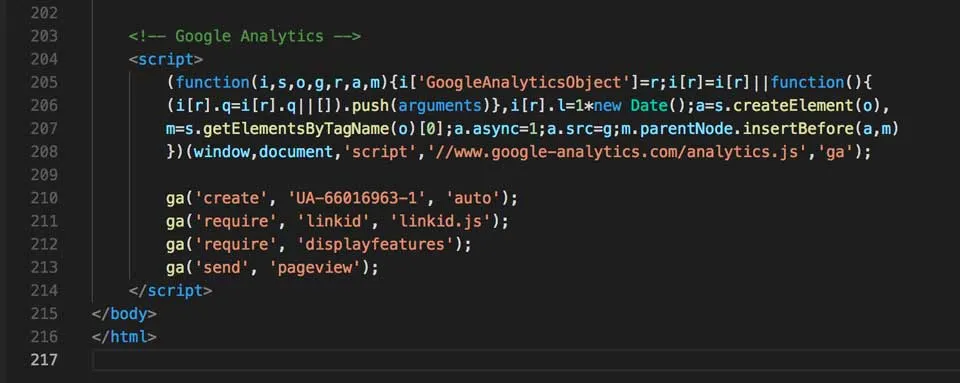This screenshot has width=960, height=383.
Task: Click line number 206 in the gutter
Action: pos(43,106)
